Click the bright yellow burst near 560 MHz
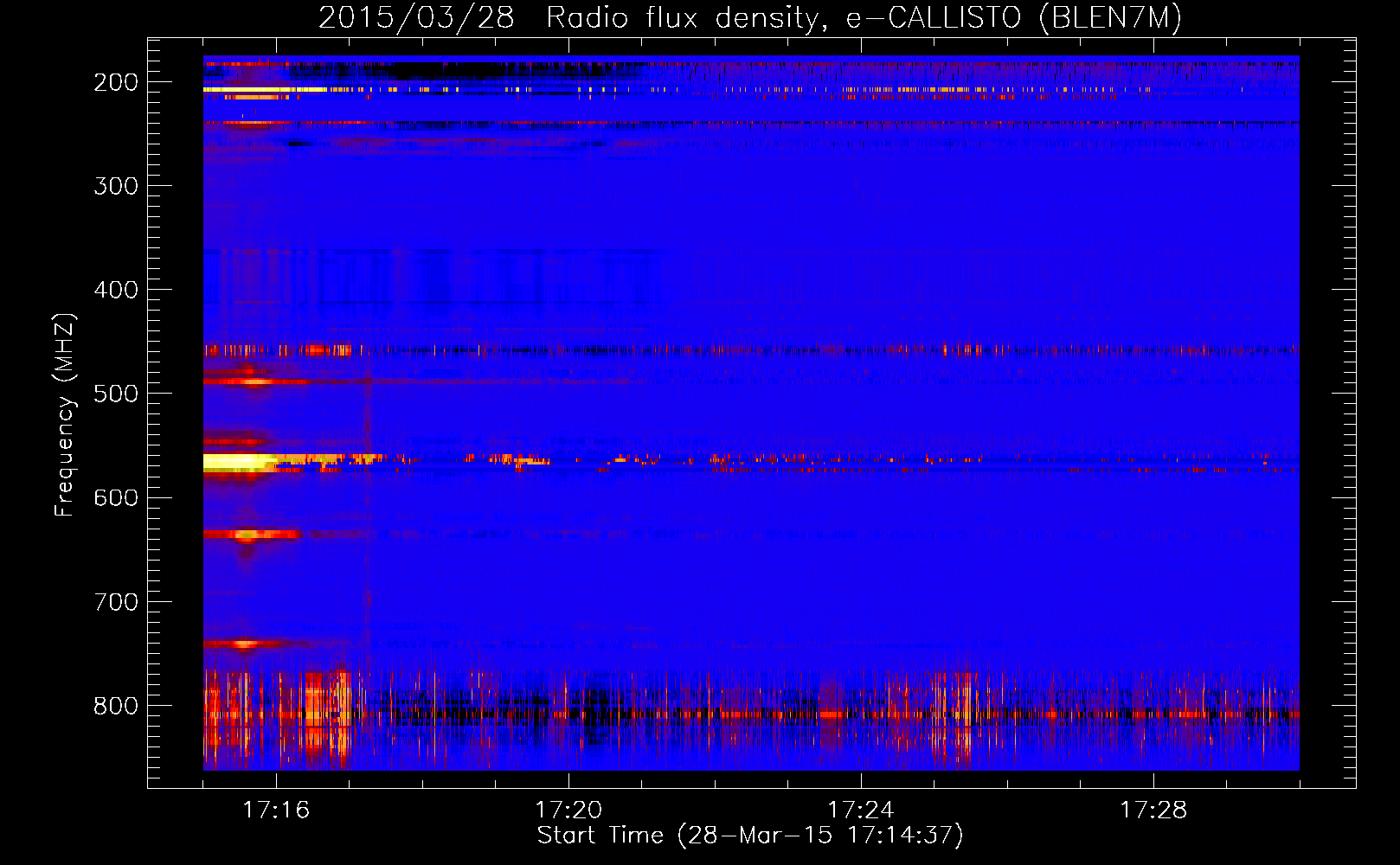This screenshot has width=1400, height=865. point(241,463)
